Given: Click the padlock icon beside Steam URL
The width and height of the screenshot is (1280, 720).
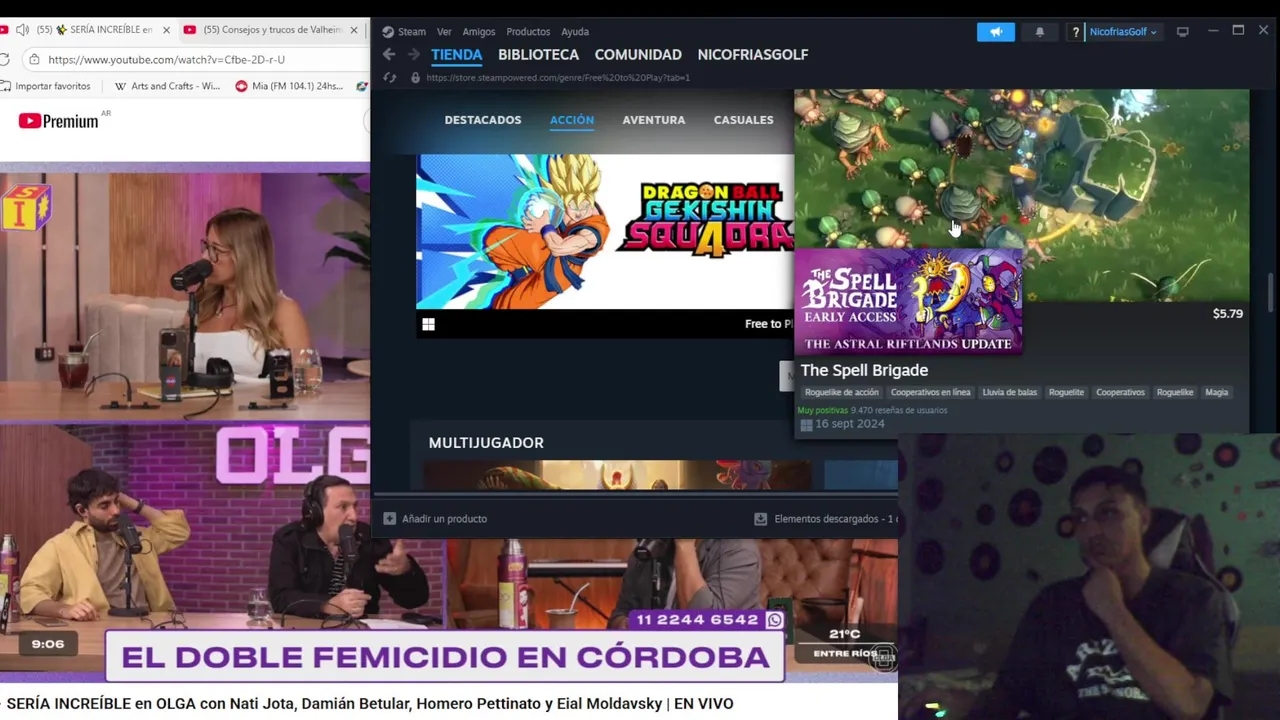Looking at the screenshot, I should click(x=415, y=77).
